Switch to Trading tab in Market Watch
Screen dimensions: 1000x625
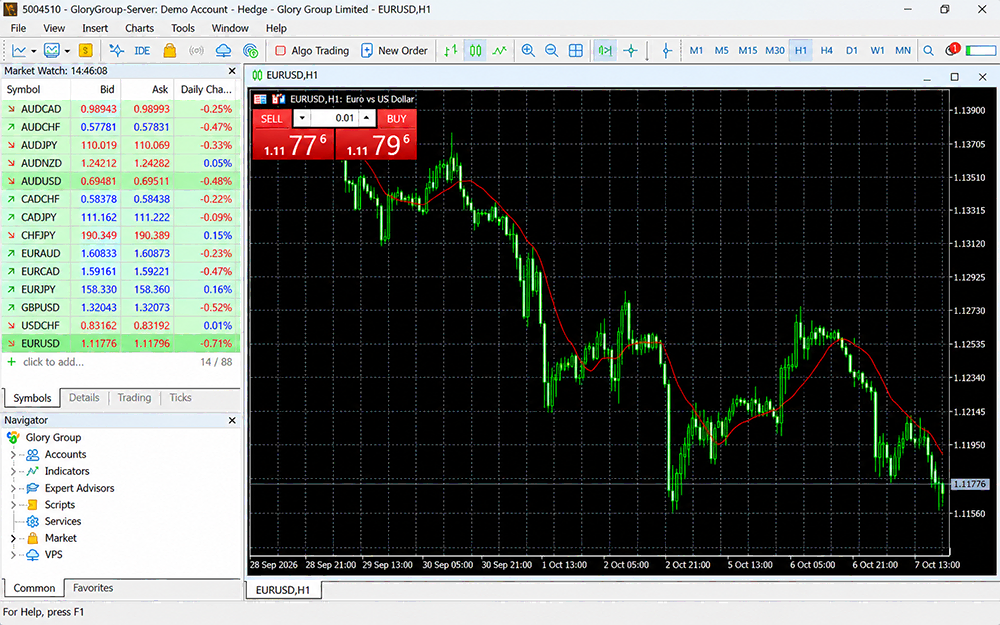click(135, 397)
